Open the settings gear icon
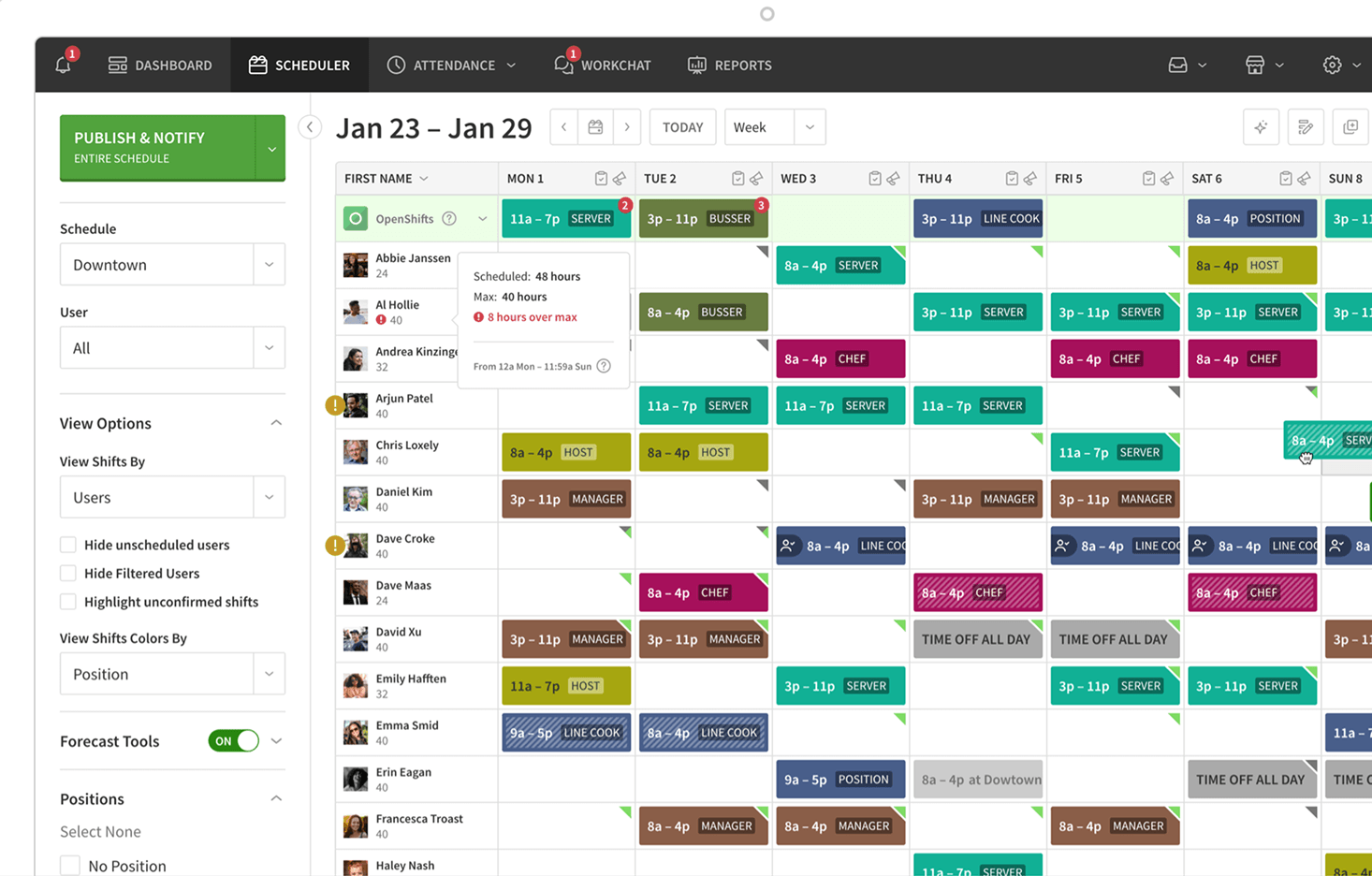The width and height of the screenshot is (1372, 876). (1332, 65)
